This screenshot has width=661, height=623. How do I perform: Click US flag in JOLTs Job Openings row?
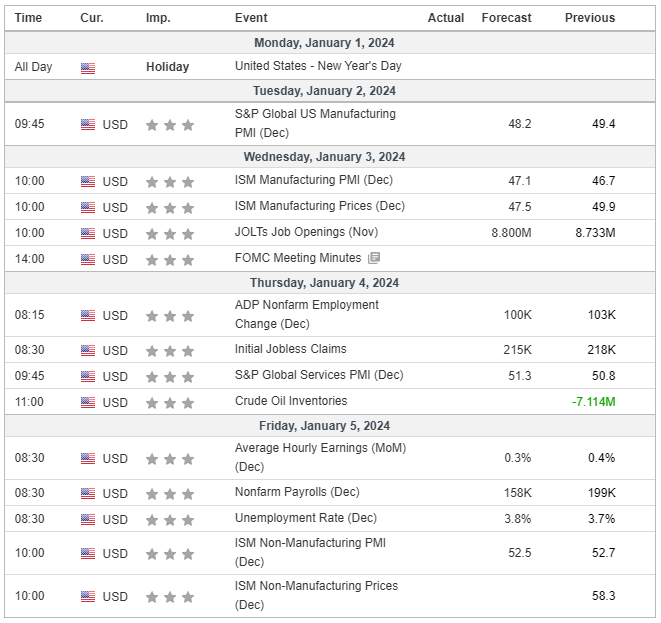[88, 233]
